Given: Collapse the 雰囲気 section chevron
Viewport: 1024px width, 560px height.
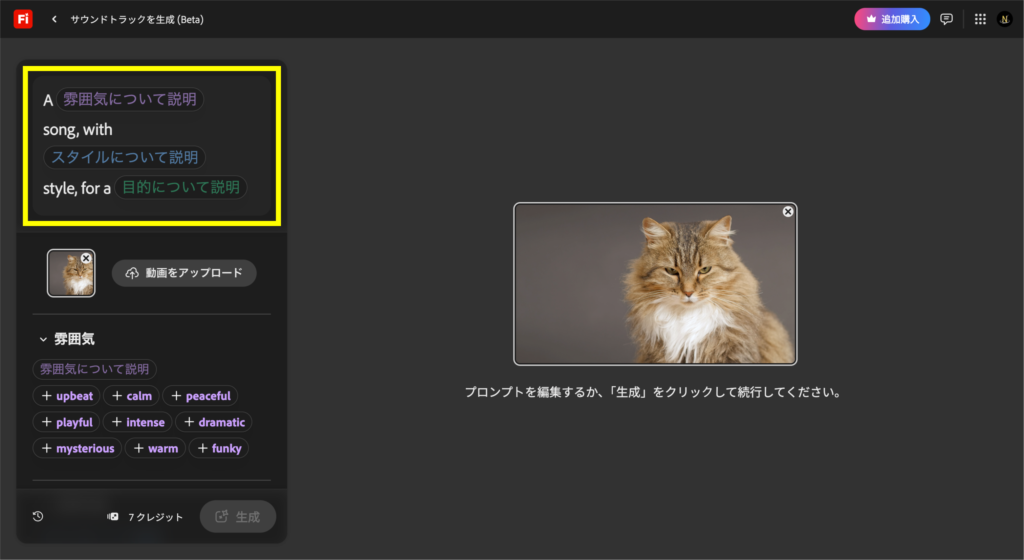Looking at the screenshot, I should (43, 340).
